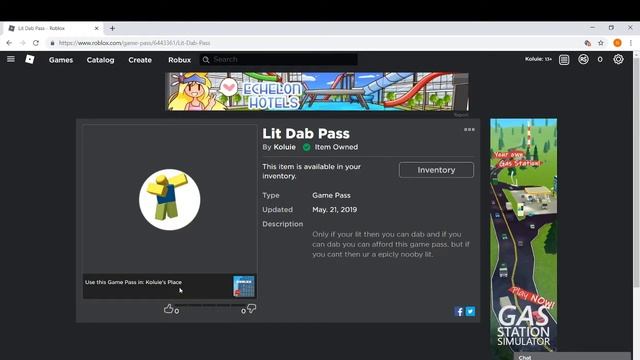This screenshot has width=640, height=360.
Task: Go back to the previous page
Action: (x=9, y=43)
